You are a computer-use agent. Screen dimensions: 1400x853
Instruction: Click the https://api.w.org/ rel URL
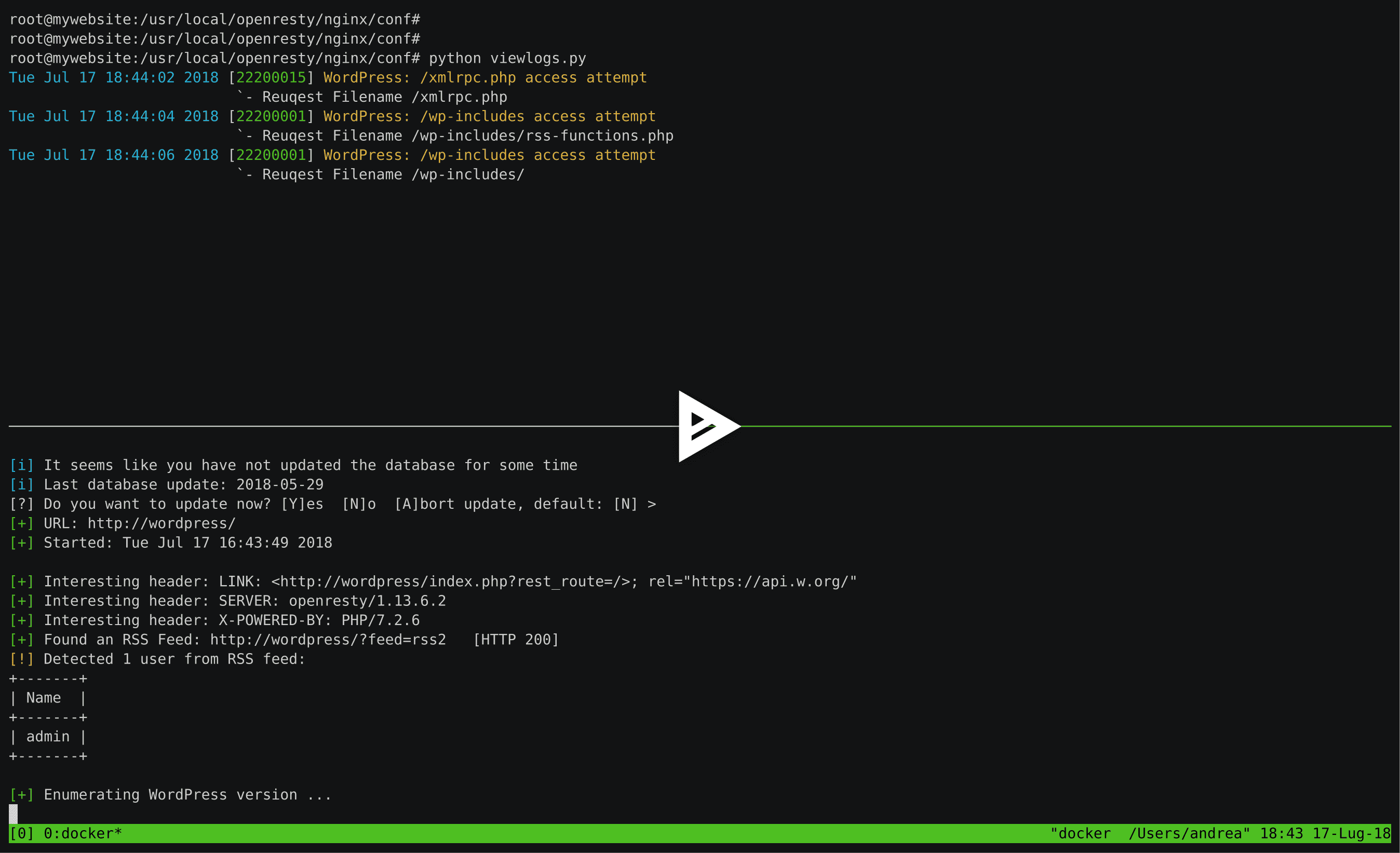click(x=769, y=581)
